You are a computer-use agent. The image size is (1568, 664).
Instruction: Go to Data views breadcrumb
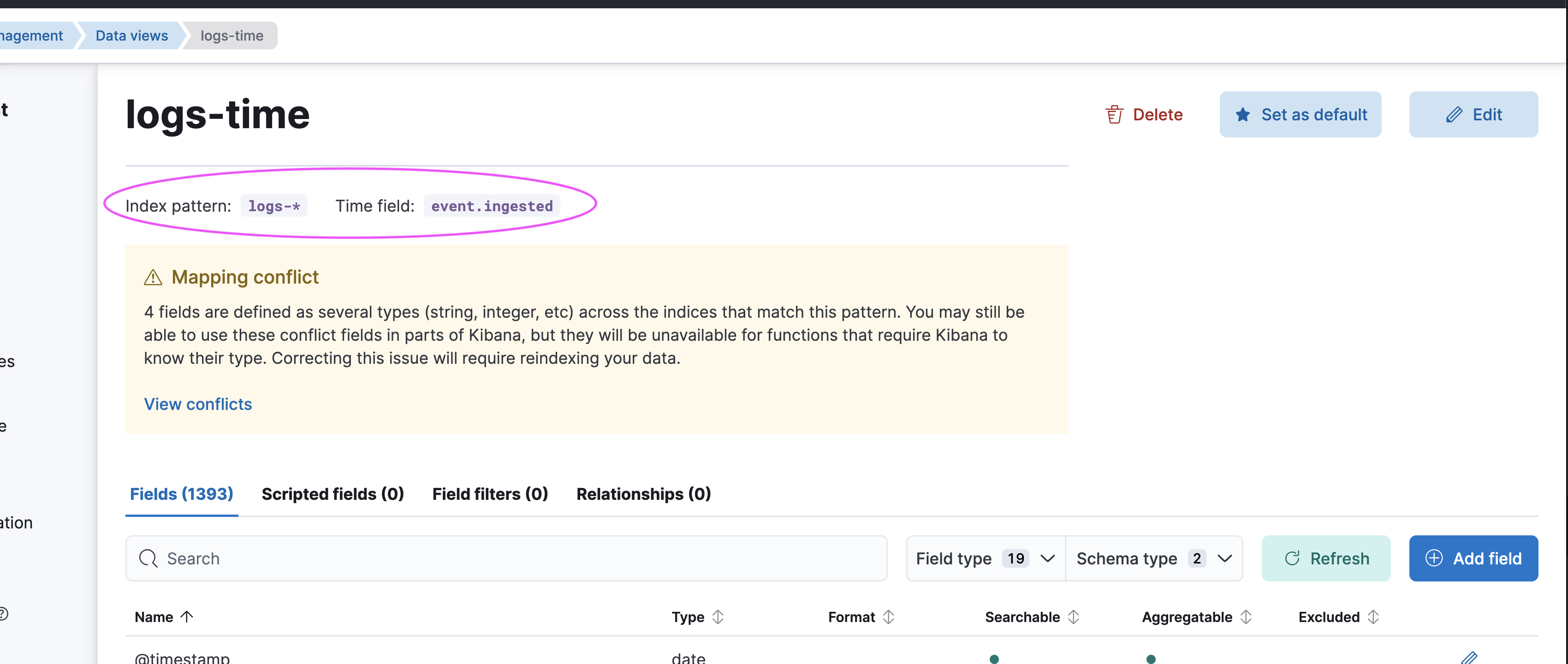coord(131,36)
